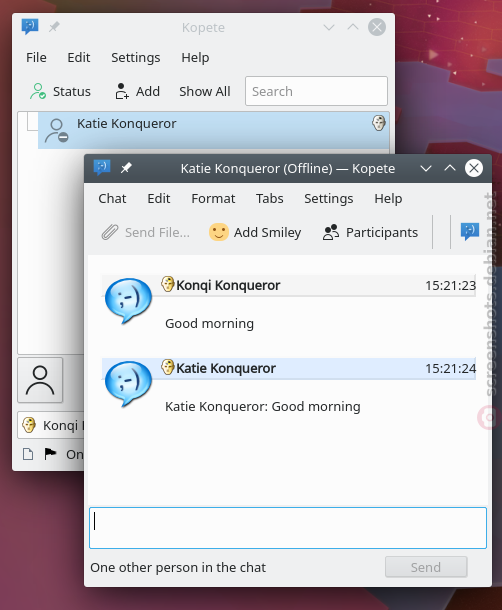Viewport: 502px width, 610px height.
Task: Click the Konqi identity account icon
Action: click(29, 425)
